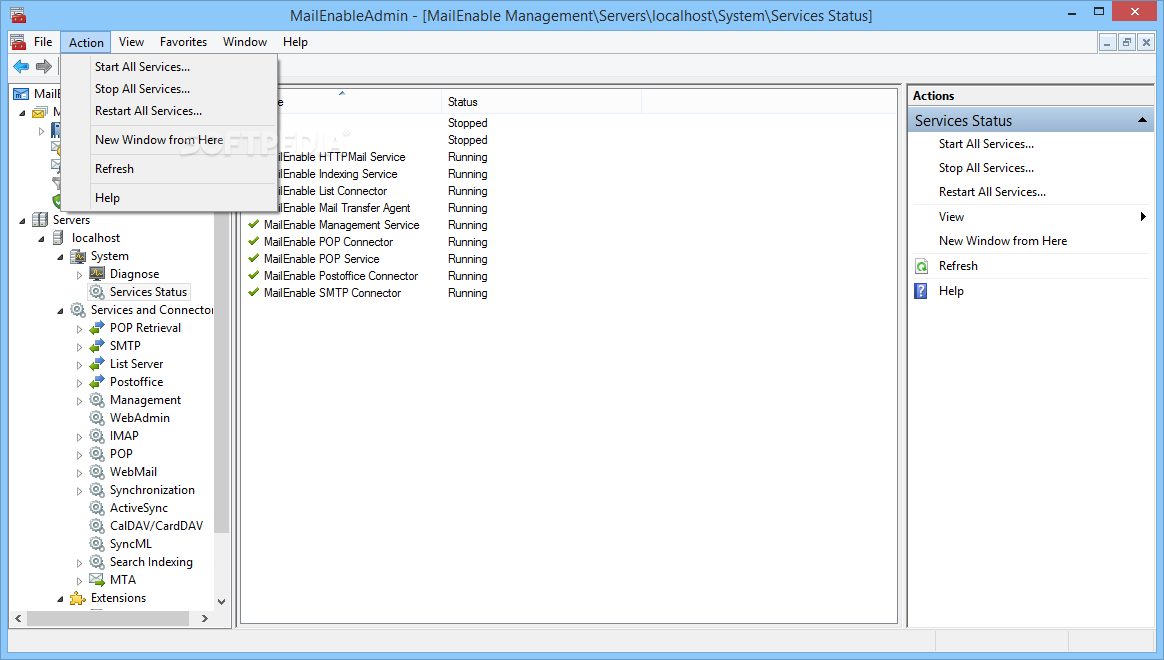The width and height of the screenshot is (1164, 660).
Task: Select the SyncML tree item
Action: point(131,544)
